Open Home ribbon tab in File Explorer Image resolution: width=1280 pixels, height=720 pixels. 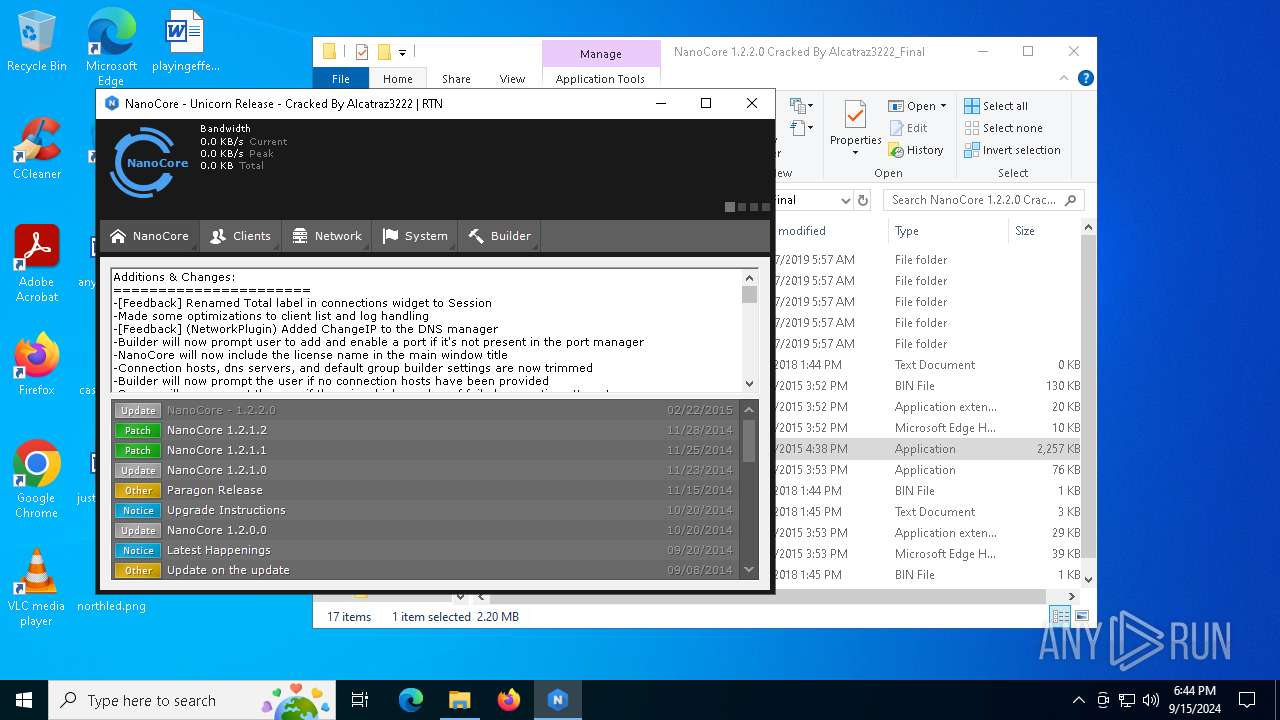click(x=398, y=79)
